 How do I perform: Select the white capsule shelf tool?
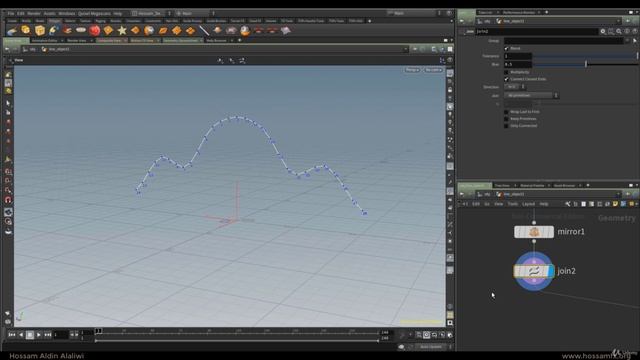point(81,30)
